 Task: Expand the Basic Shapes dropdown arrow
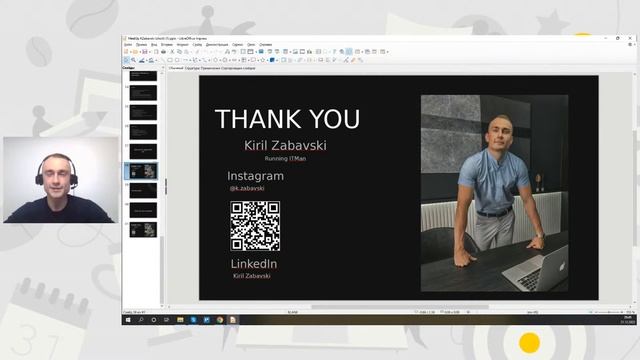click(219, 60)
